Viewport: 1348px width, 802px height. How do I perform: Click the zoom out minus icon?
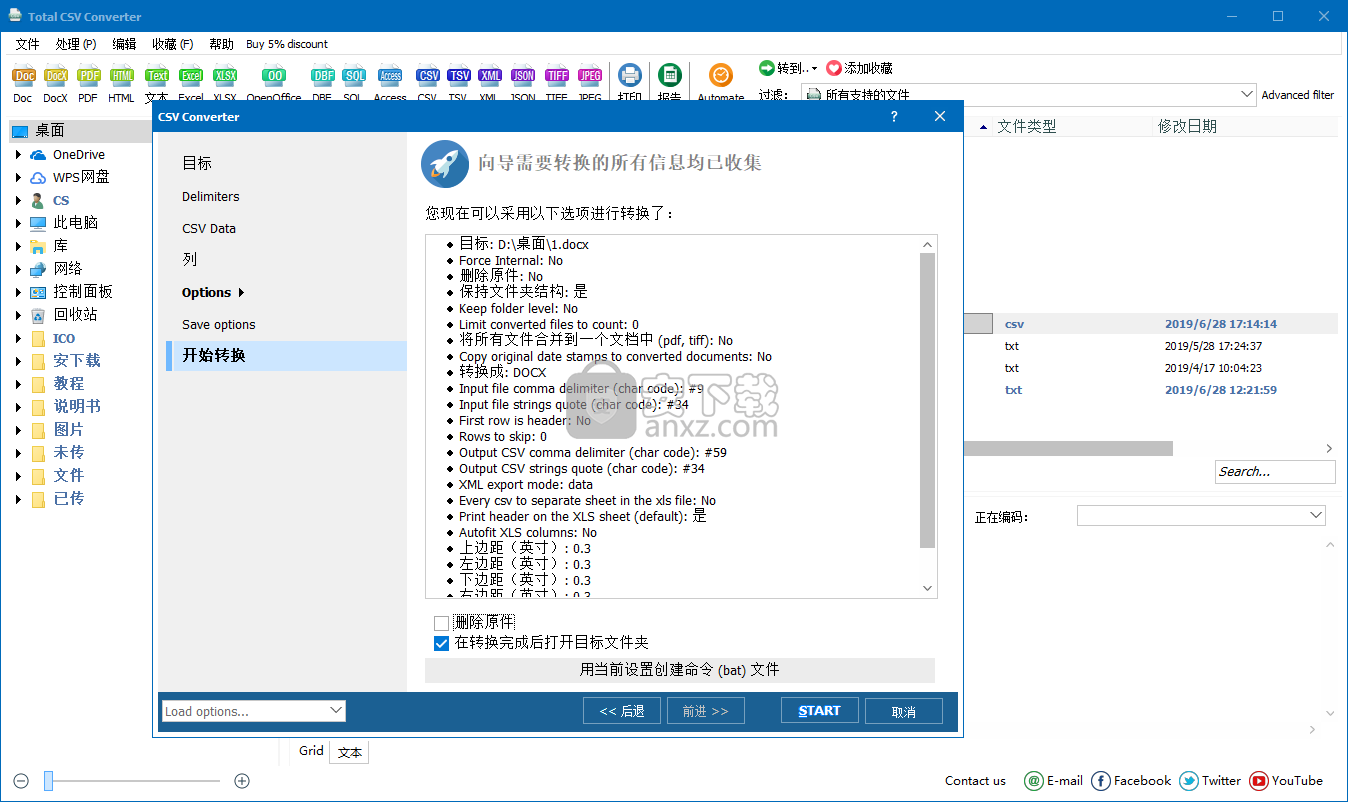tap(21, 781)
